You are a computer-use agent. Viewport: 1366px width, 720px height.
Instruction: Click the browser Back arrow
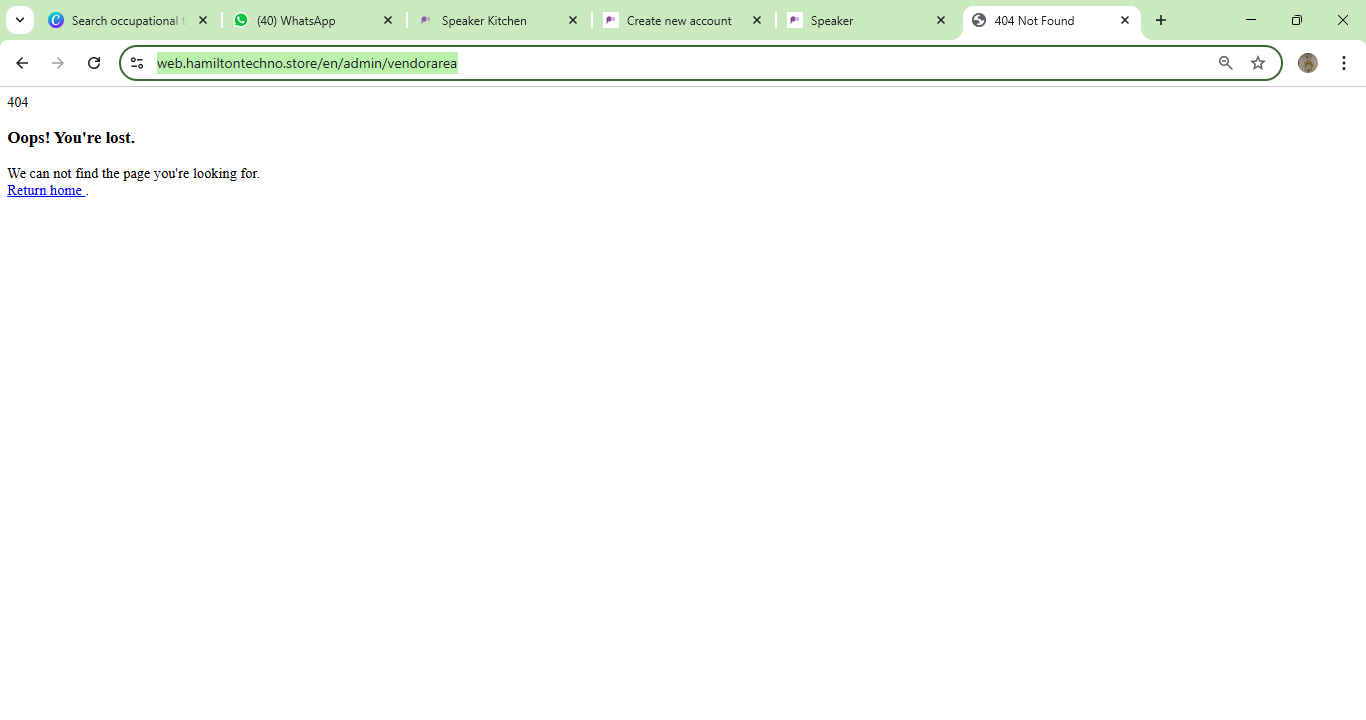[x=22, y=63]
